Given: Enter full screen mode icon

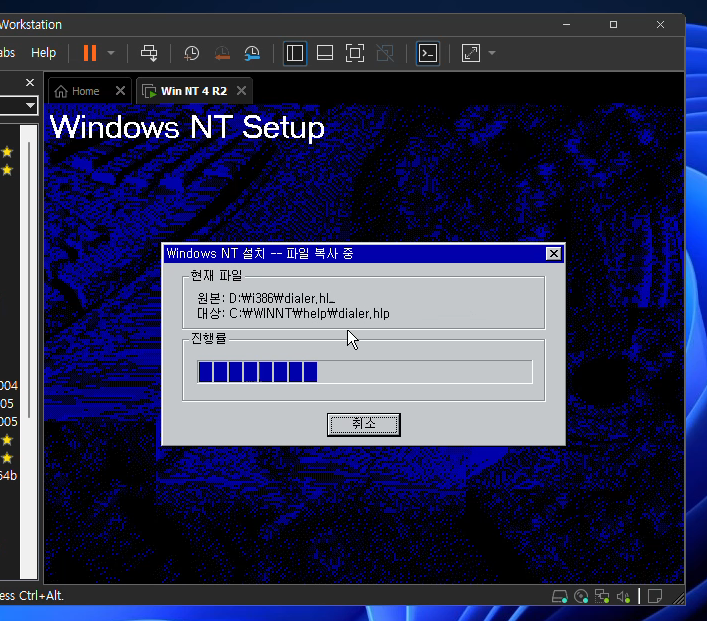Looking at the screenshot, I should pos(355,53).
